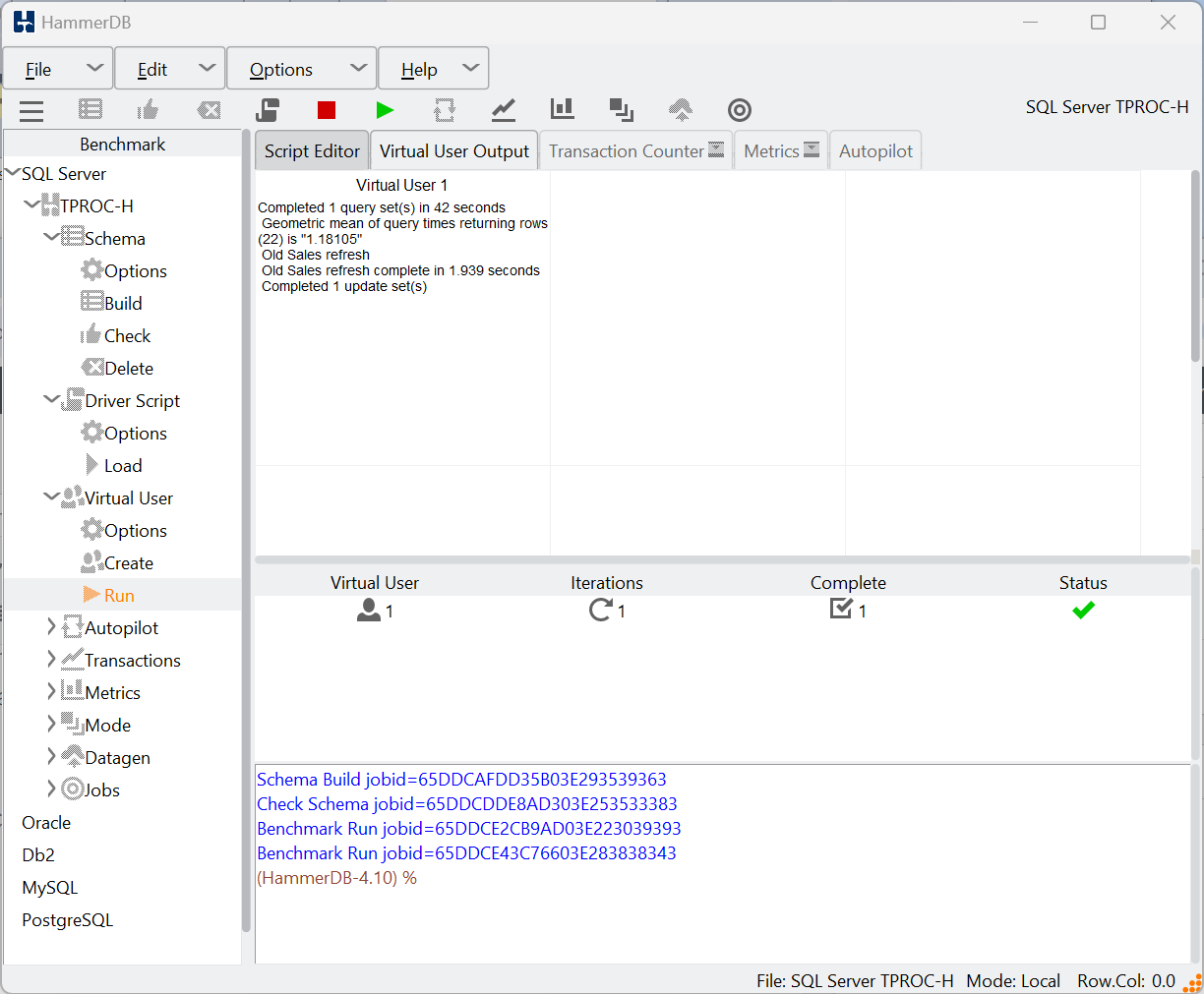Stop virtual users with red square button
Viewport: 1204px width, 994px height.
point(327,110)
